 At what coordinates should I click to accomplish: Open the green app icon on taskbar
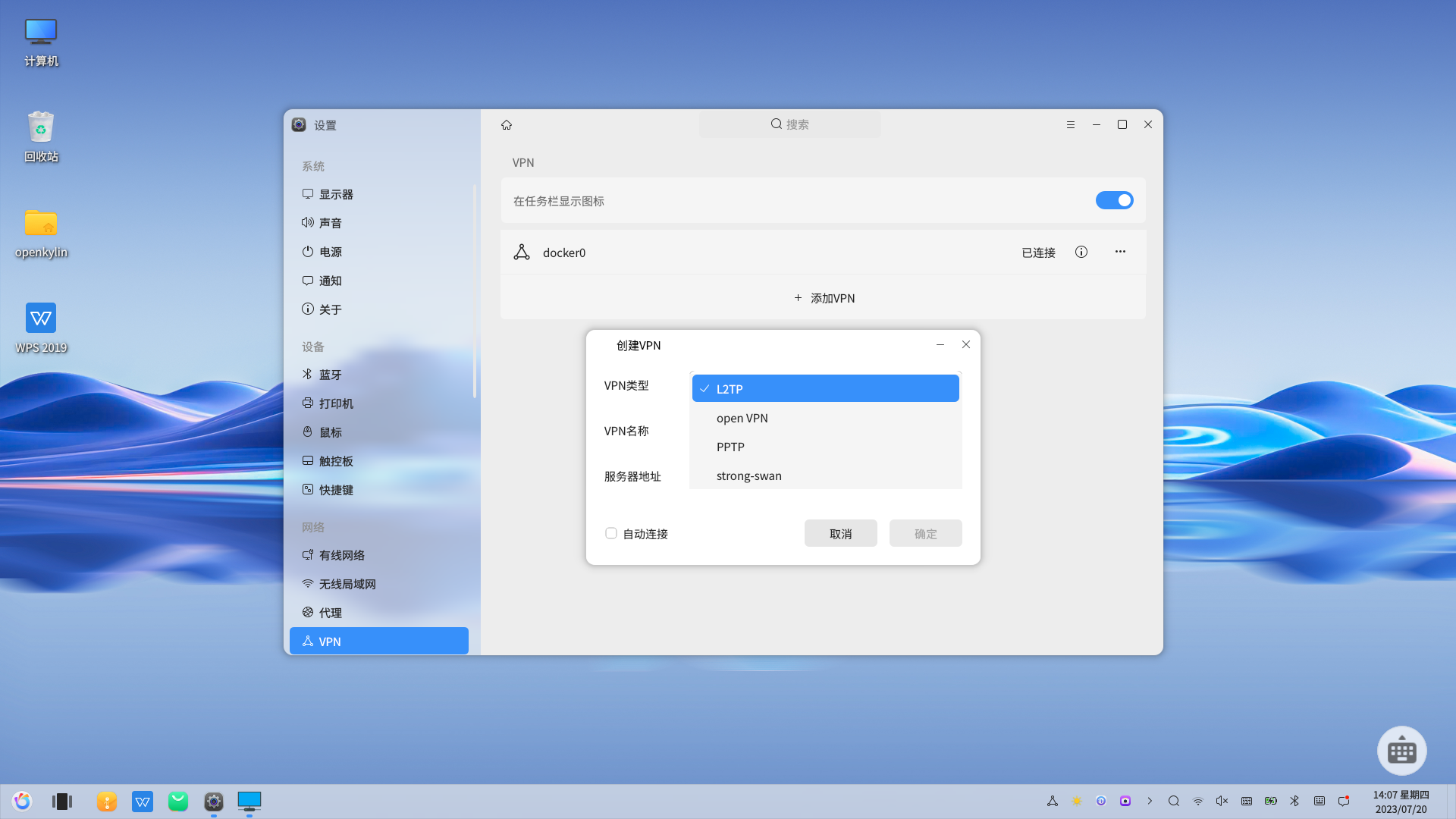pos(178,802)
